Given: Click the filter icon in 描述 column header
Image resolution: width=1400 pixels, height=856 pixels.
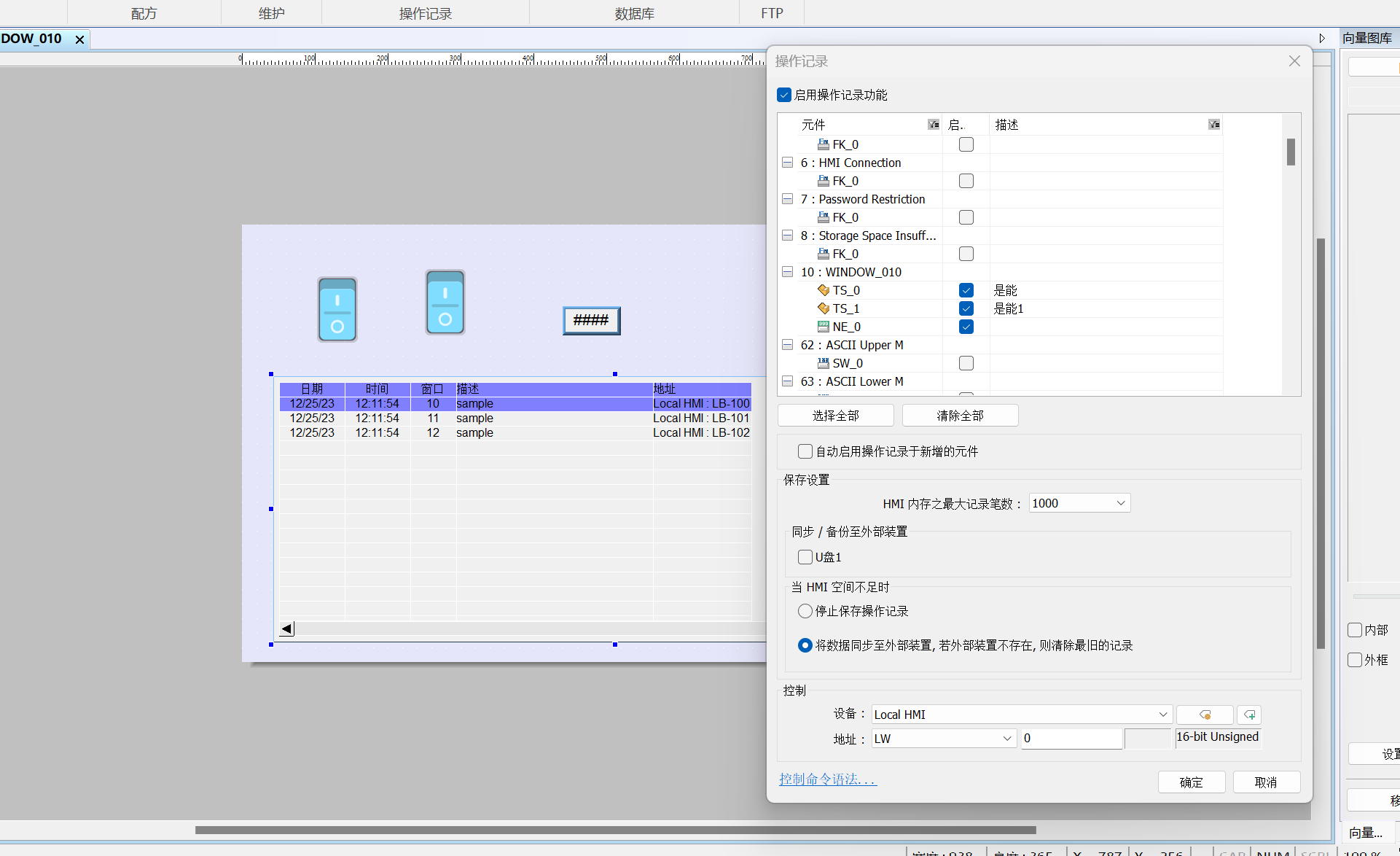Looking at the screenshot, I should (1213, 125).
